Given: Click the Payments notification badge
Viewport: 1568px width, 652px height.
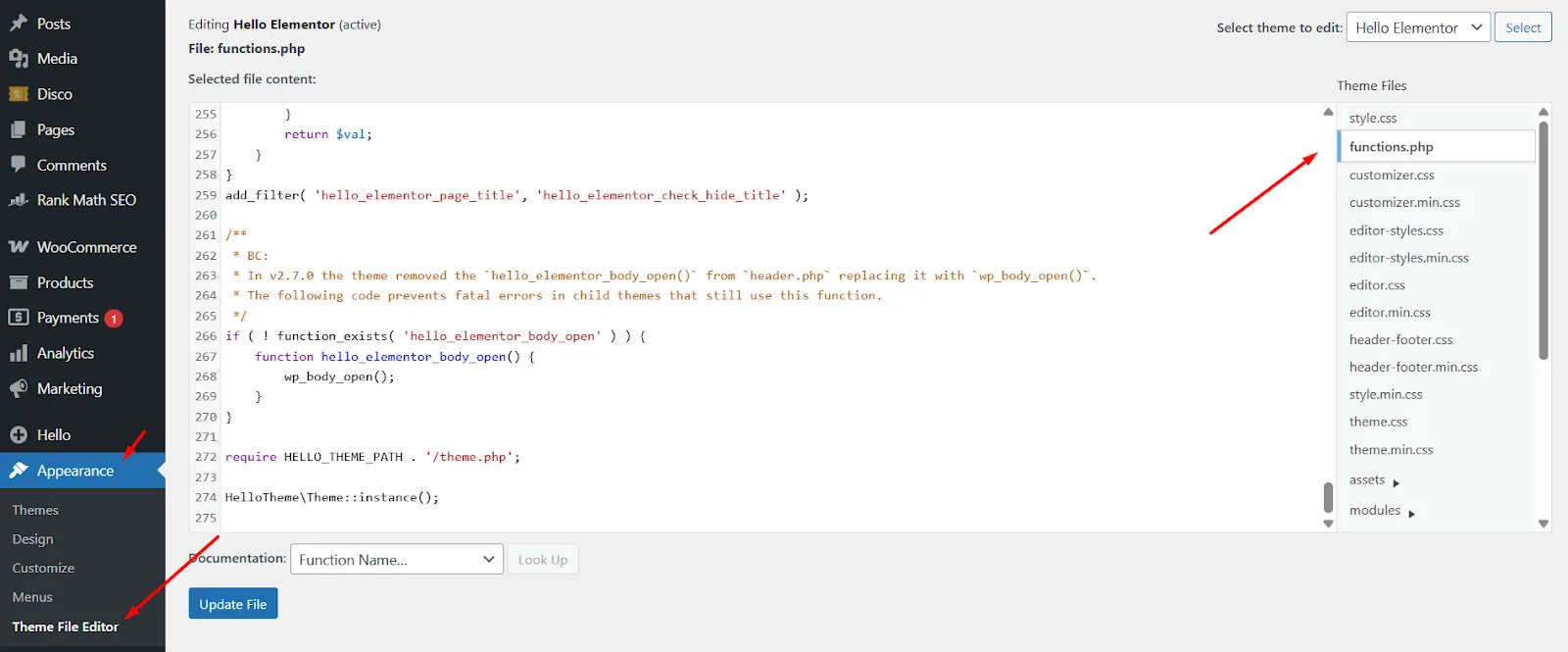Looking at the screenshot, I should [114, 319].
